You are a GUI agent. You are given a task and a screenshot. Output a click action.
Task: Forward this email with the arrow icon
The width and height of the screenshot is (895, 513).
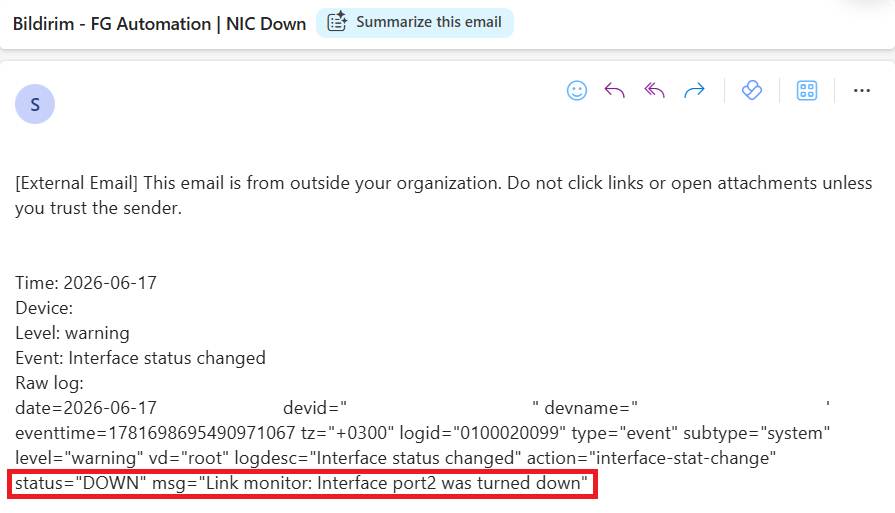(x=695, y=90)
